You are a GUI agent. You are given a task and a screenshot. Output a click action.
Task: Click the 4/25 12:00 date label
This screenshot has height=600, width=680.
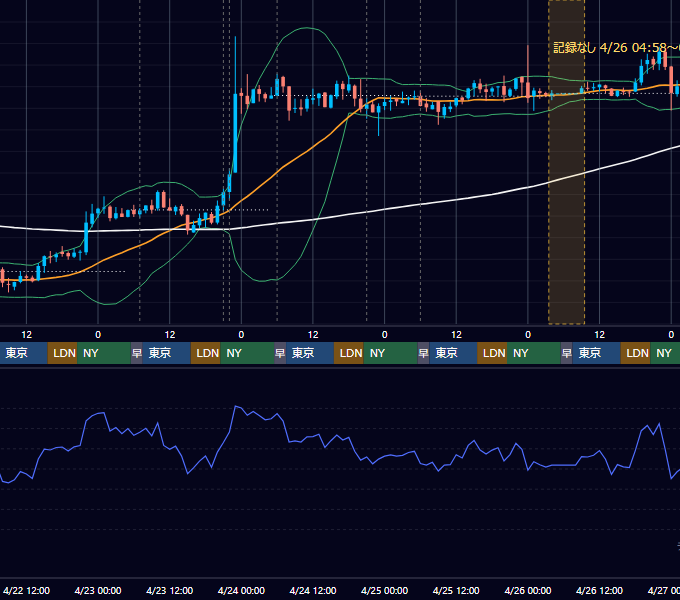pos(456,590)
